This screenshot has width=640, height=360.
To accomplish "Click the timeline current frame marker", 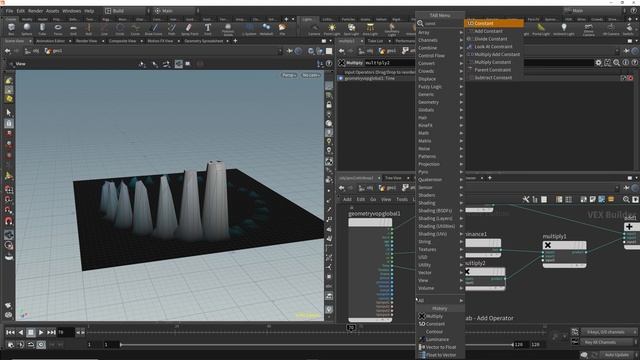I will tap(351, 328).
